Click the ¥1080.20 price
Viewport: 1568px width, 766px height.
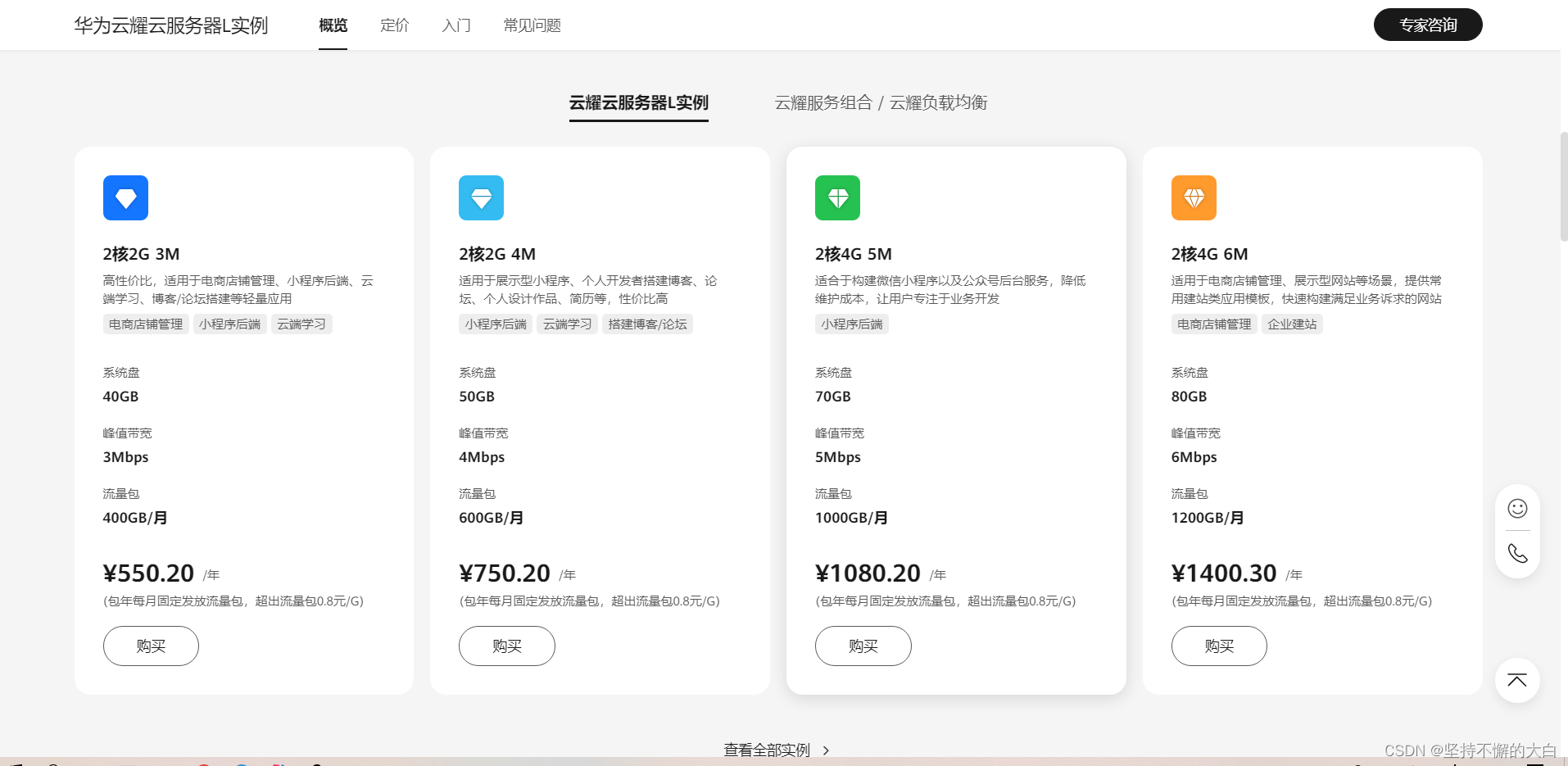[x=868, y=573]
